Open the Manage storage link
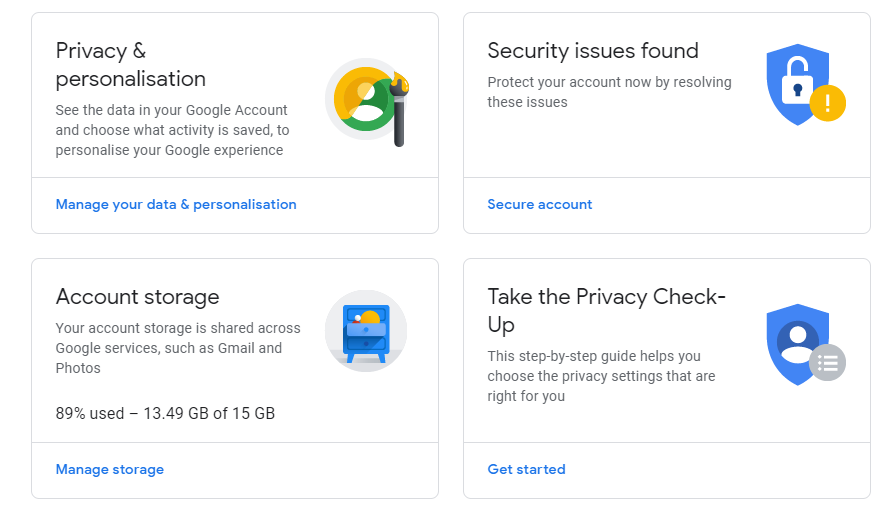The width and height of the screenshot is (885, 520). (x=109, y=469)
